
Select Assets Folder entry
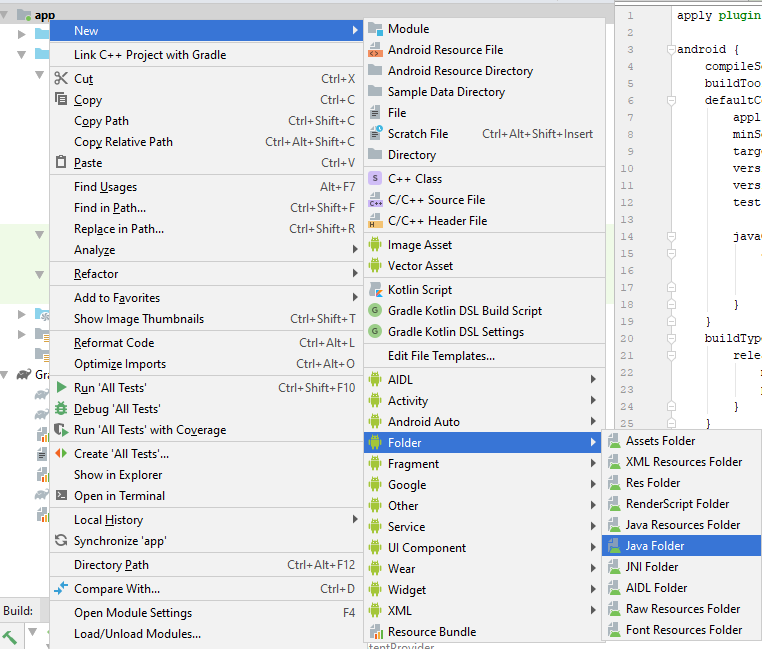[x=660, y=441]
